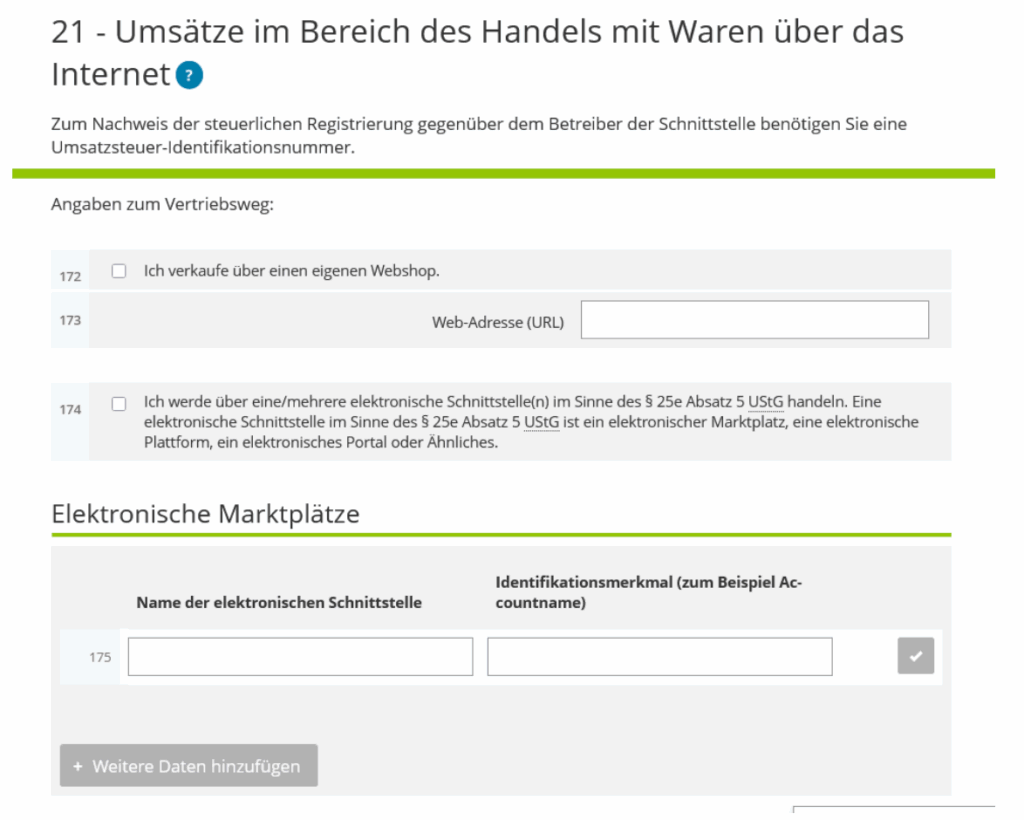Image resolution: width=1024 pixels, height=820 pixels.
Task: Click the Identifikationsmerkmal input box in row 175
Action: tap(659, 657)
